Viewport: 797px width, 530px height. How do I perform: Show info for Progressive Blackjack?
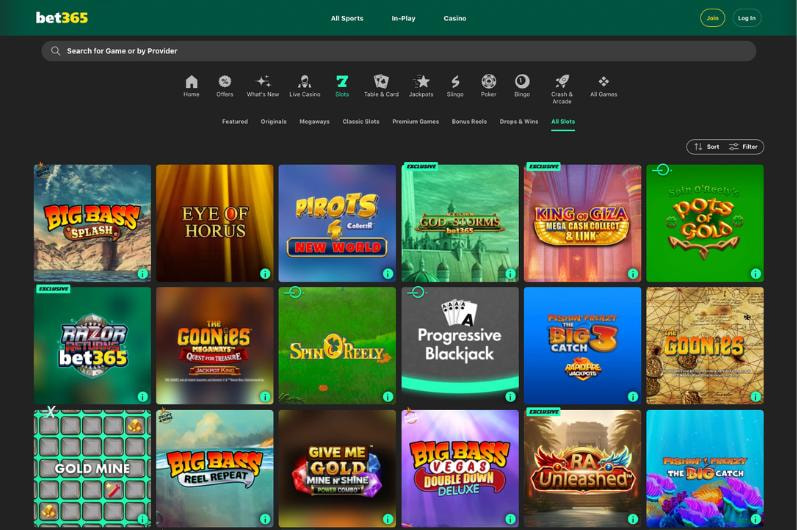(510, 396)
